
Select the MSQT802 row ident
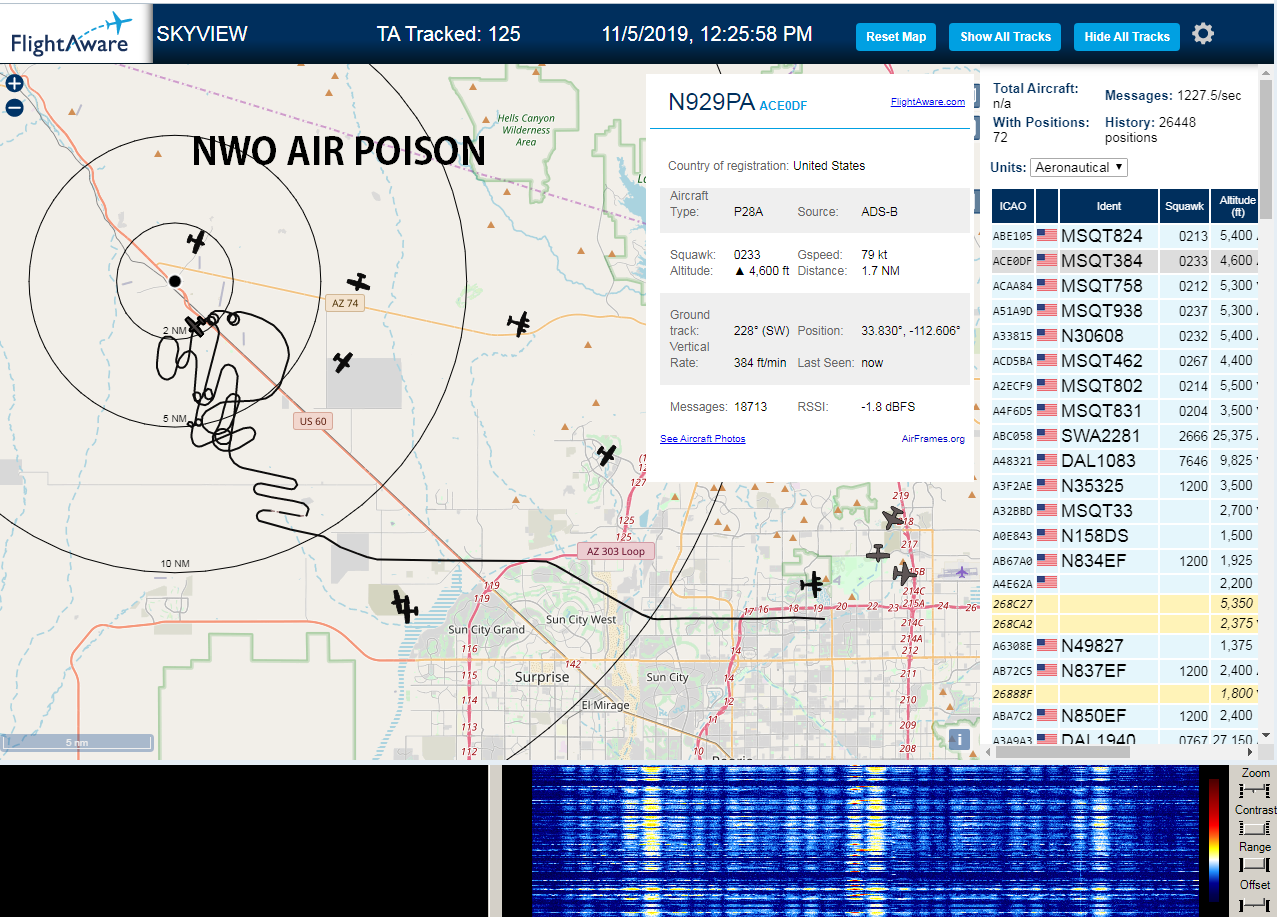coord(1101,386)
